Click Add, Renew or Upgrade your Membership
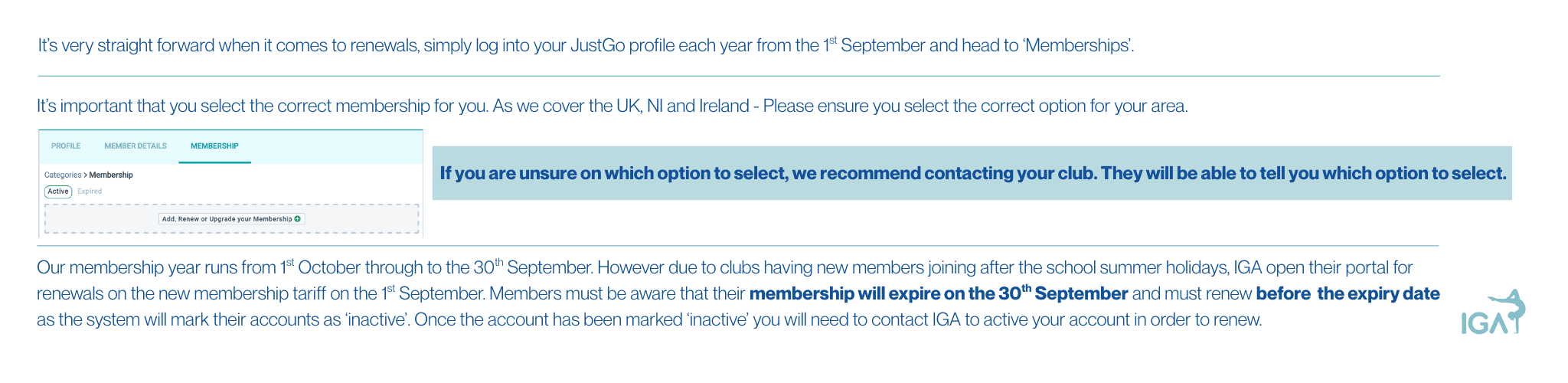Image resolution: width=1568 pixels, height=383 pixels. (231, 219)
